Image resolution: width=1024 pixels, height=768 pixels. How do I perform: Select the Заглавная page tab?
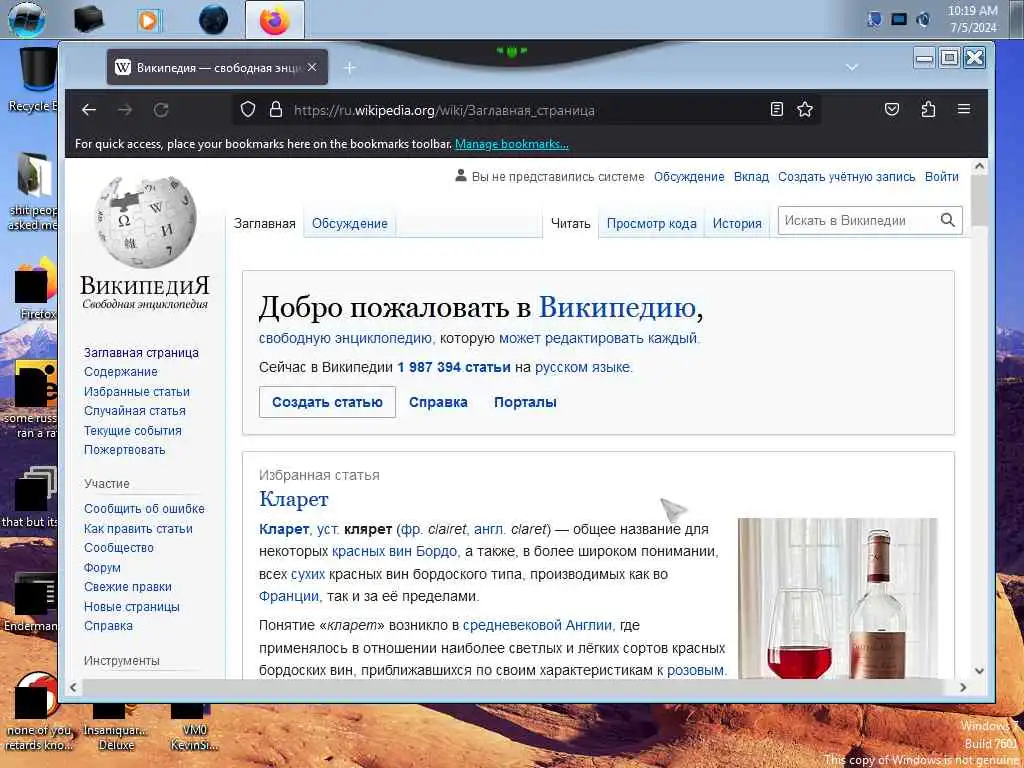click(264, 223)
